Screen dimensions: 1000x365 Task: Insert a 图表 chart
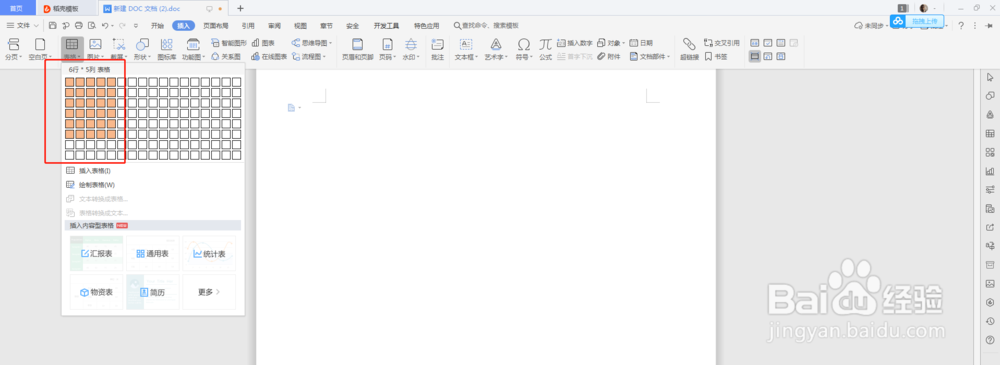(x=263, y=43)
